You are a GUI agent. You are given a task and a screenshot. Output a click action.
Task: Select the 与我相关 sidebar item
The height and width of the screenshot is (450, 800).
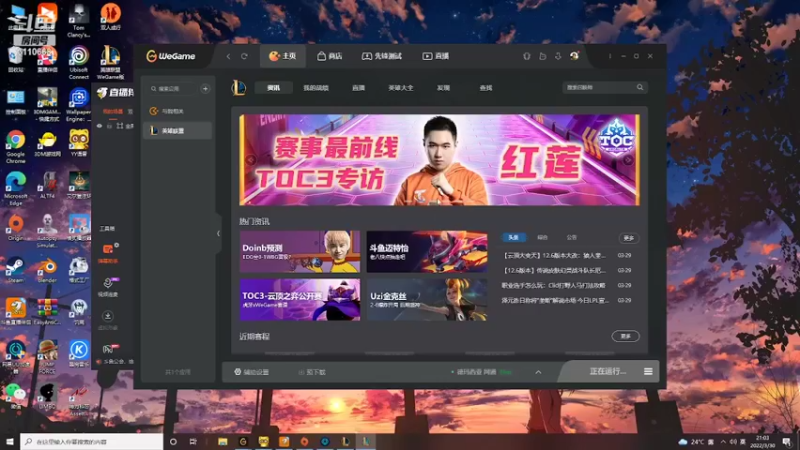(177, 111)
